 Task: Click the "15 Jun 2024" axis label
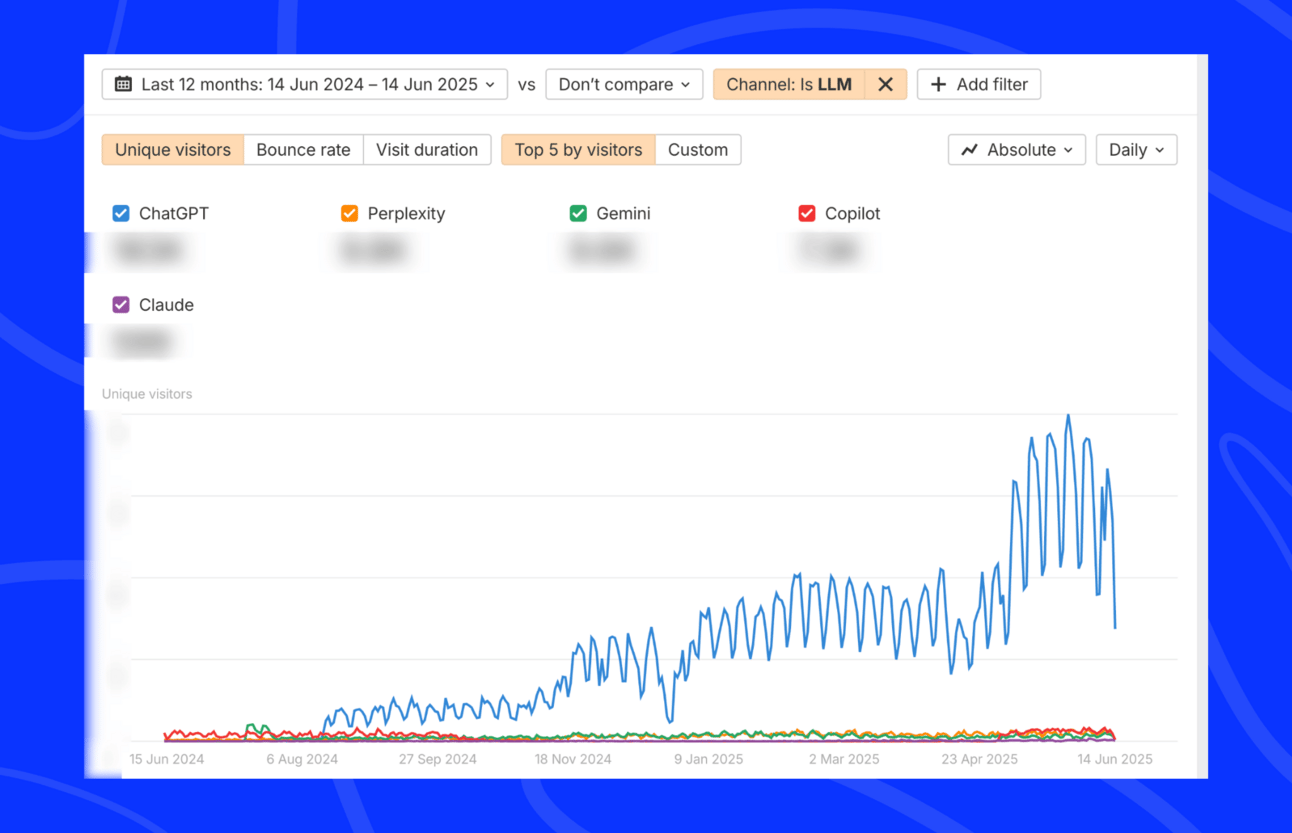[167, 759]
